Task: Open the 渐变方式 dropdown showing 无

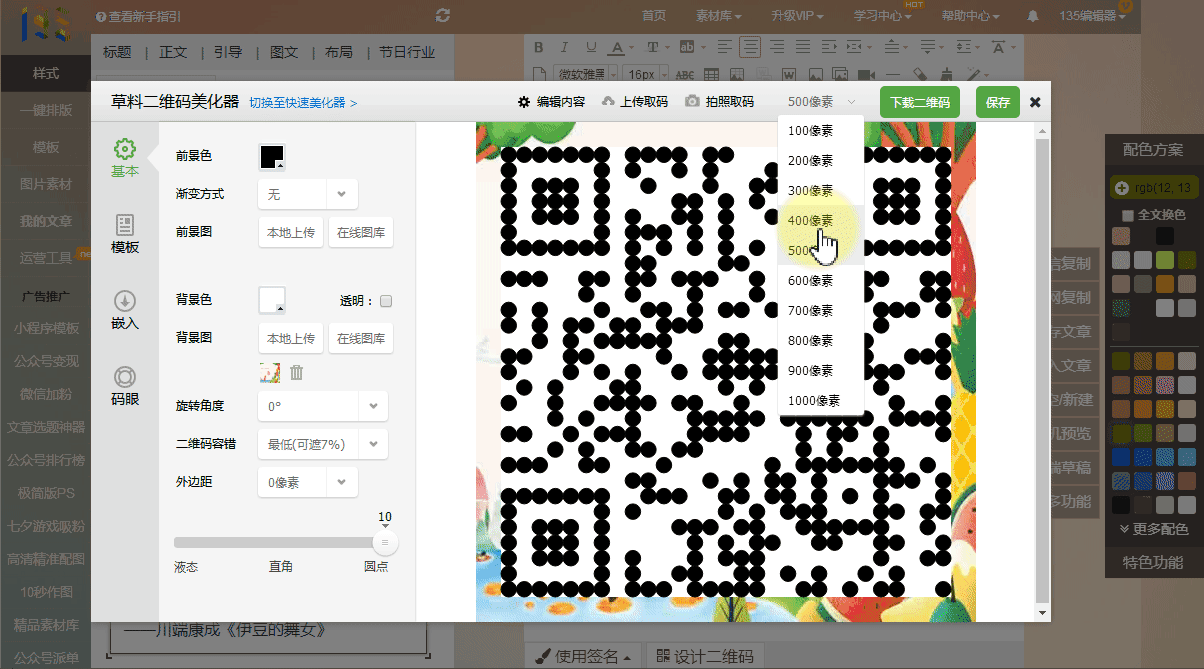Action: tap(307, 194)
